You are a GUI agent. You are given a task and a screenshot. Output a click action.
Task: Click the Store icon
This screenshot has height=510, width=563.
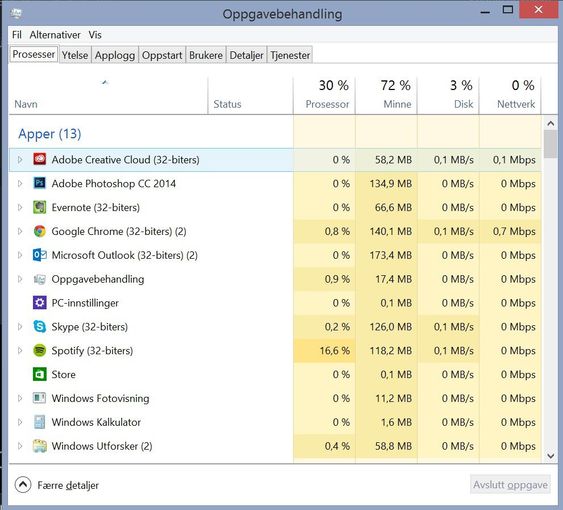pyautogui.click(x=39, y=374)
